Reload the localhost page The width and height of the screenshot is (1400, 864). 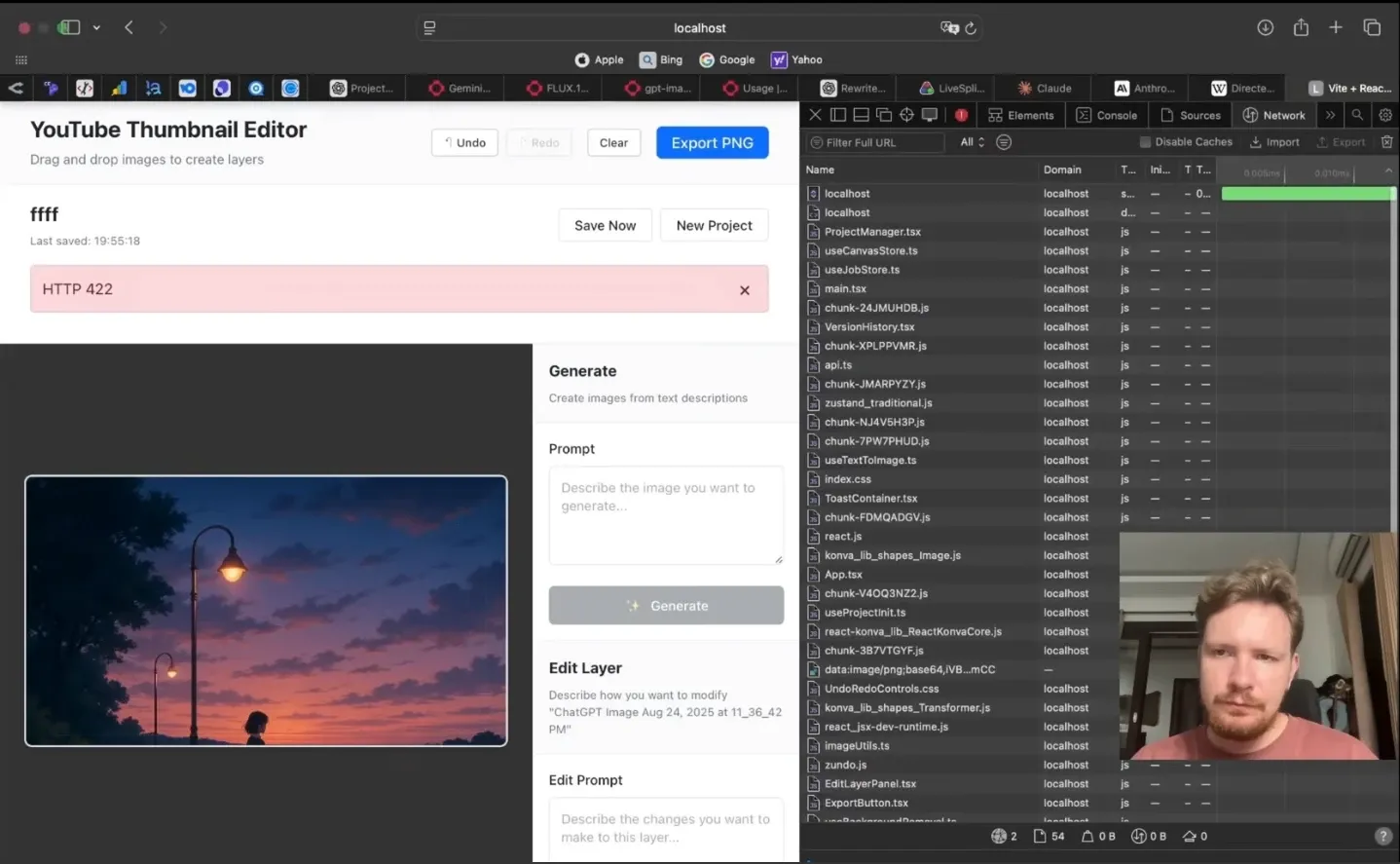point(971,28)
